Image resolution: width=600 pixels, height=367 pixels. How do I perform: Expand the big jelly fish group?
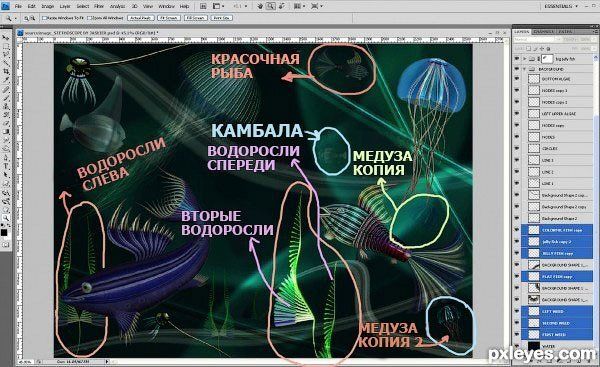(525, 59)
